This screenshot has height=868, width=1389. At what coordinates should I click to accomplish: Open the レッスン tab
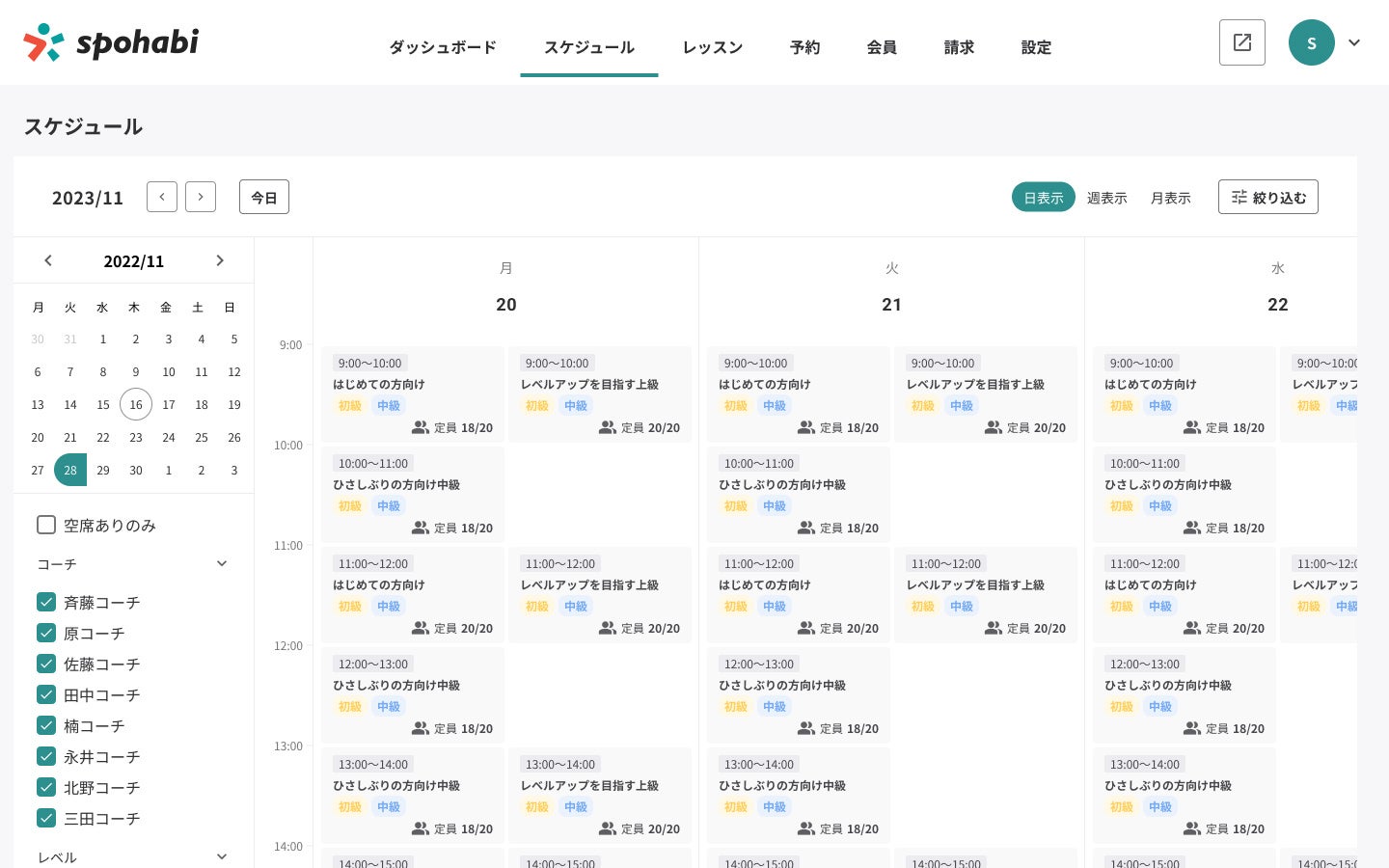pos(712,47)
